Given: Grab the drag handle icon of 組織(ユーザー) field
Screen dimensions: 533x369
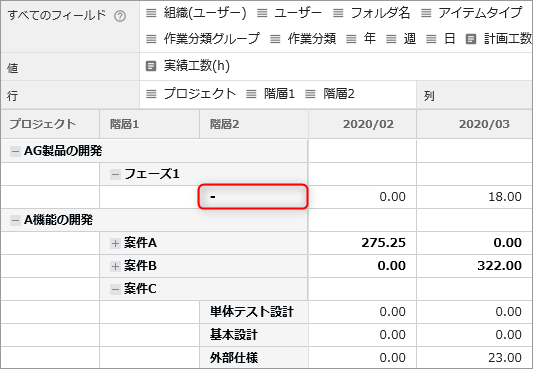Looking at the screenshot, I should 151,13.
